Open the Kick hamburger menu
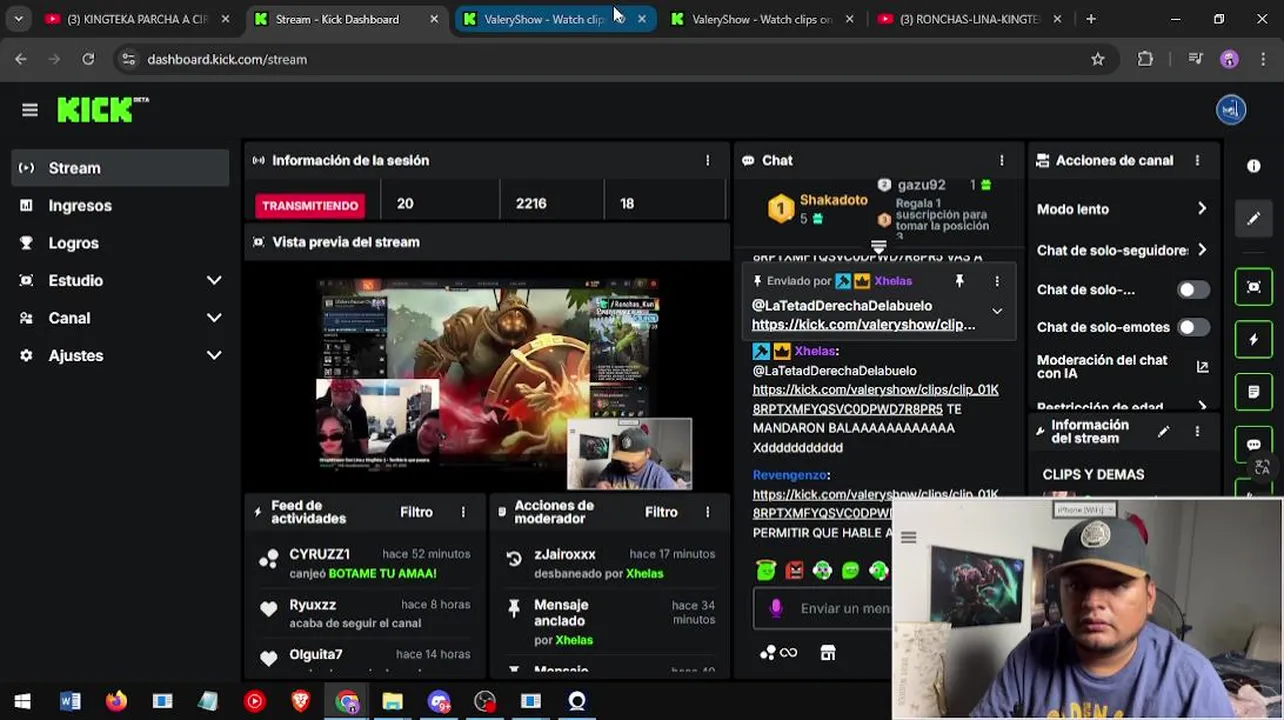1284x720 pixels. point(30,110)
